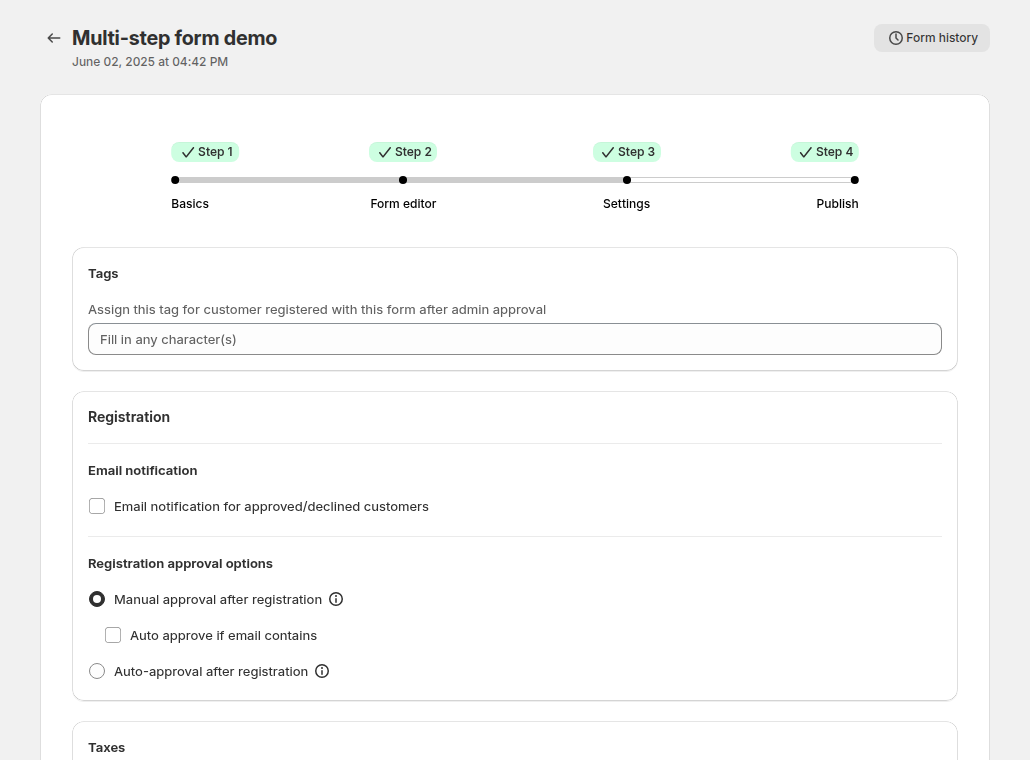Screen dimensions: 1030x760
Task: Click the Form editor step label
Action: pyautogui.click(x=403, y=204)
